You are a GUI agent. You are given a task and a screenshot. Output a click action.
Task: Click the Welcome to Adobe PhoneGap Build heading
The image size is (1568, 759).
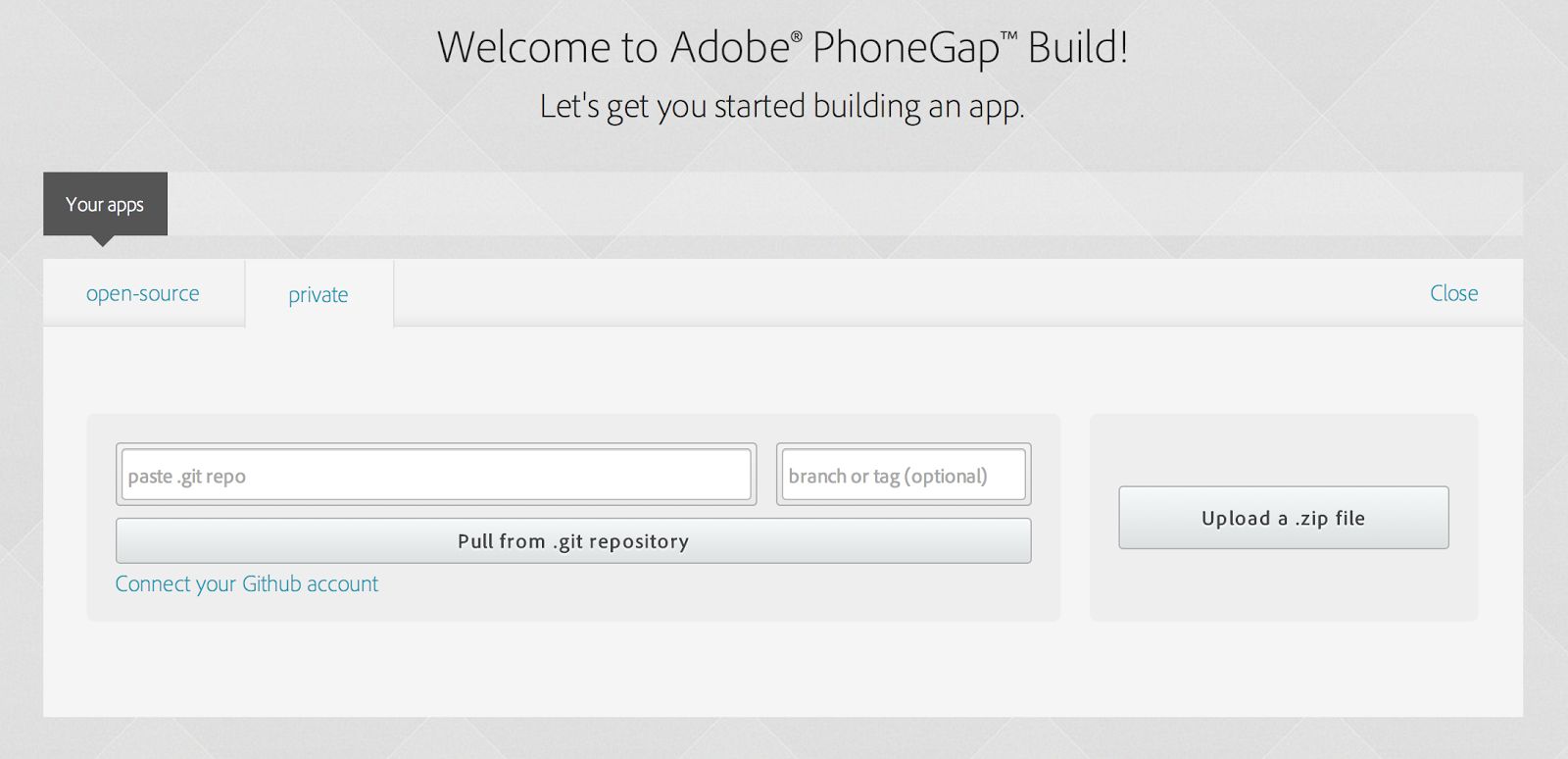pyautogui.click(x=782, y=47)
